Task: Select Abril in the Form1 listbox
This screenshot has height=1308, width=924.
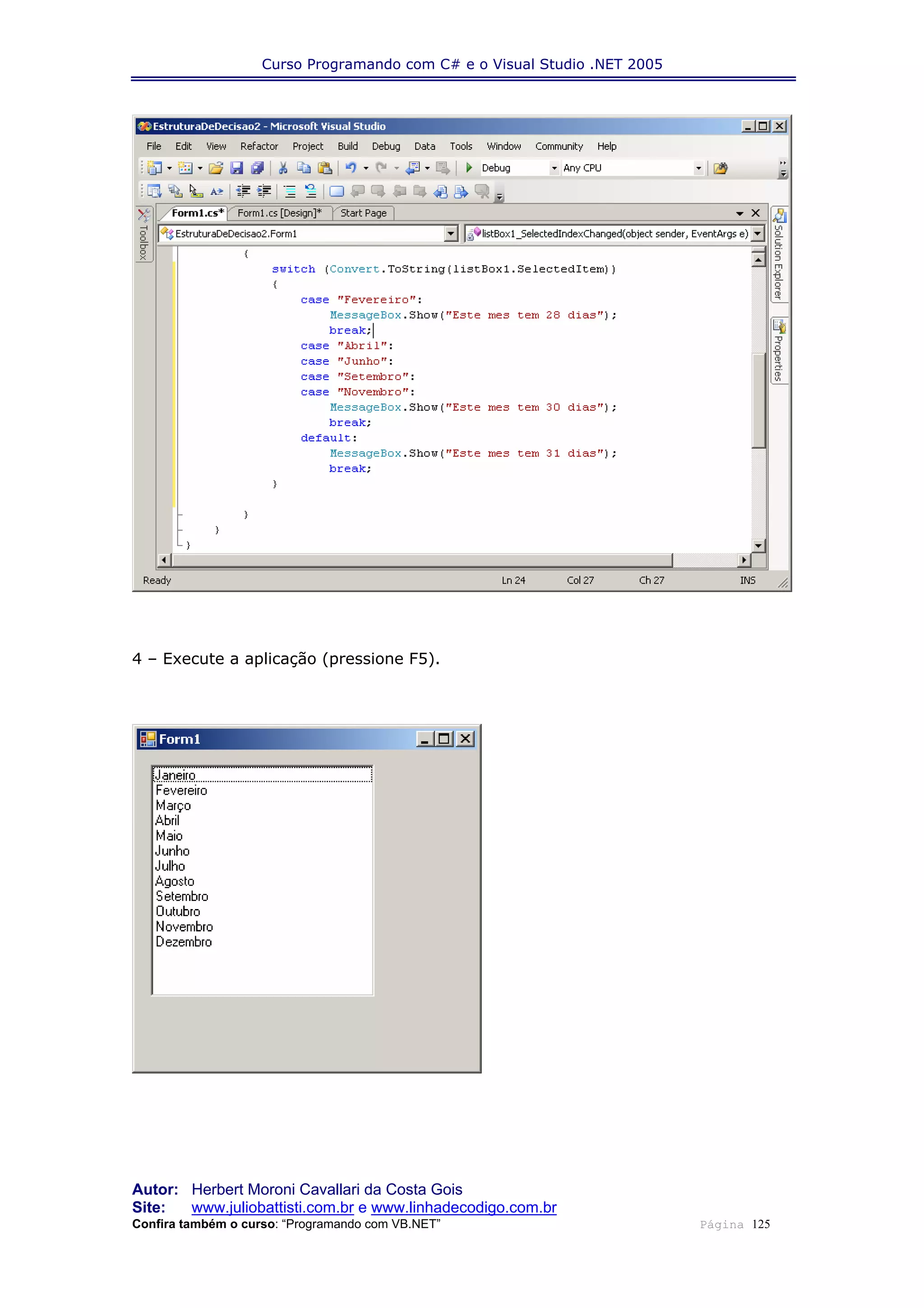Action: click(x=262, y=821)
